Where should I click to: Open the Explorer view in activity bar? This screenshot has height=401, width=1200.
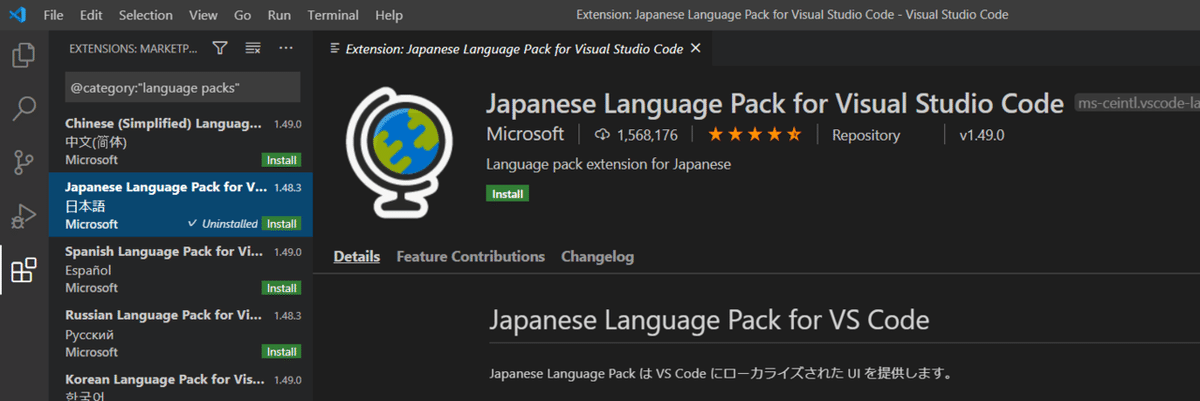click(24, 54)
